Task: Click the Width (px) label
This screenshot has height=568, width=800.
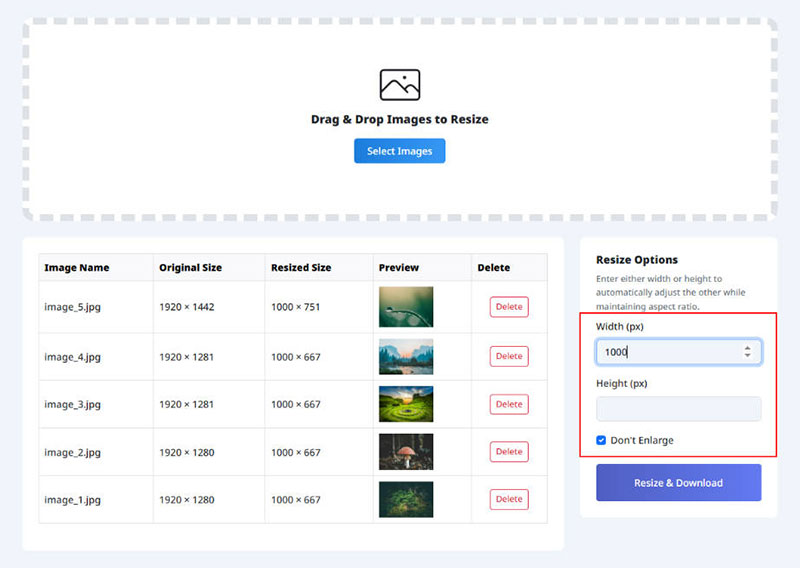Action: click(x=619, y=327)
